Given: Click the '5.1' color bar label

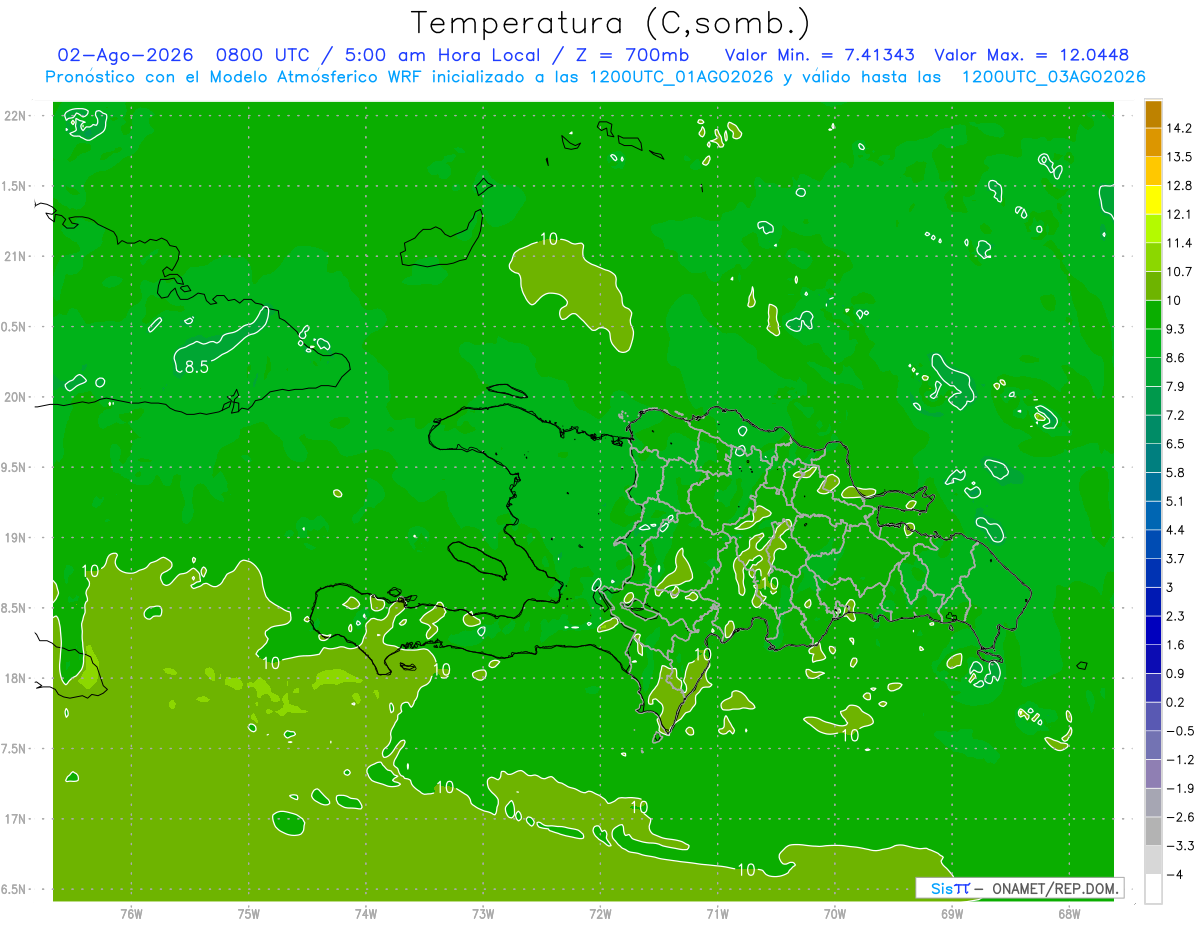Looking at the screenshot, I should click(x=1176, y=501).
